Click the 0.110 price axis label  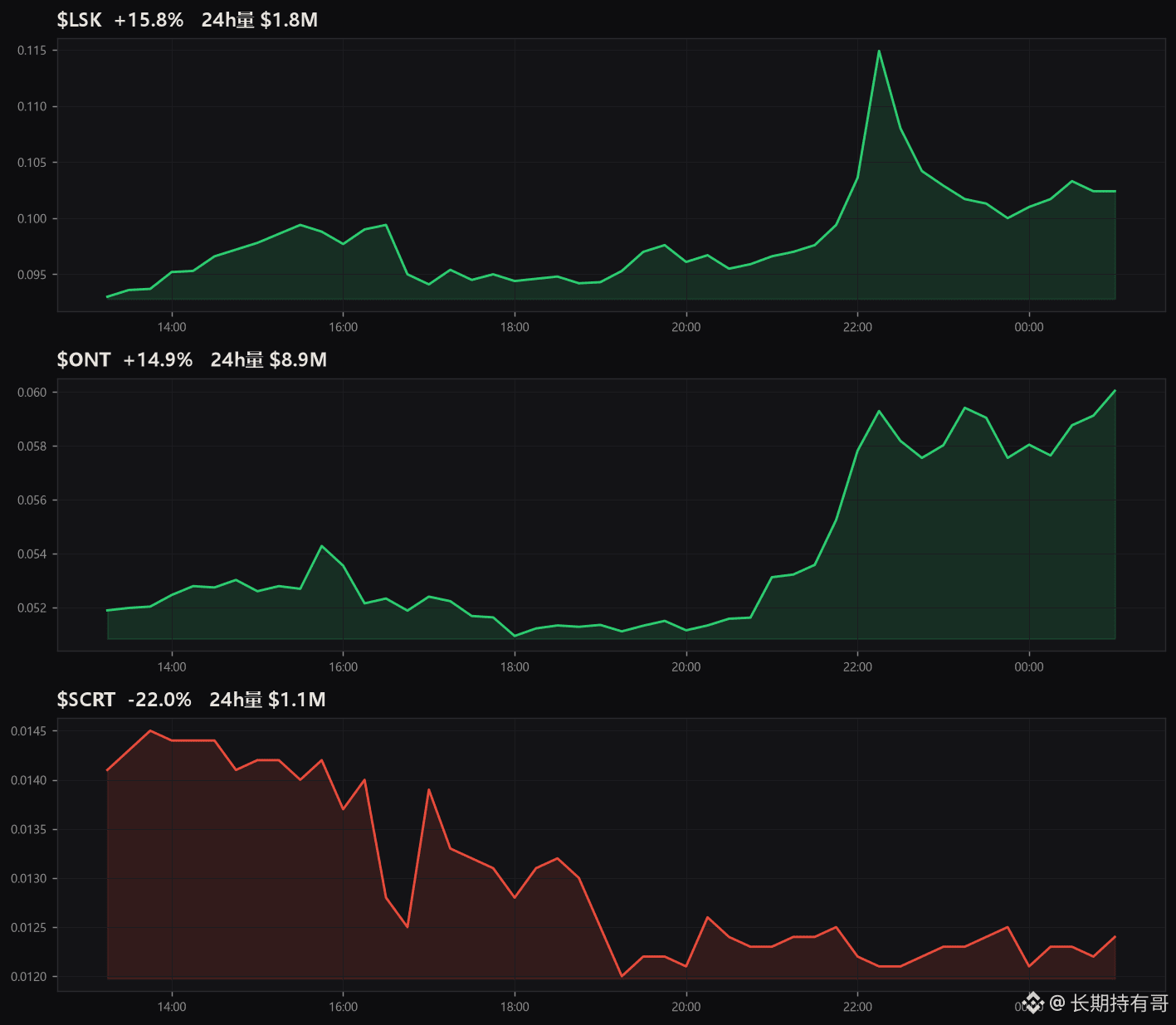point(33,106)
